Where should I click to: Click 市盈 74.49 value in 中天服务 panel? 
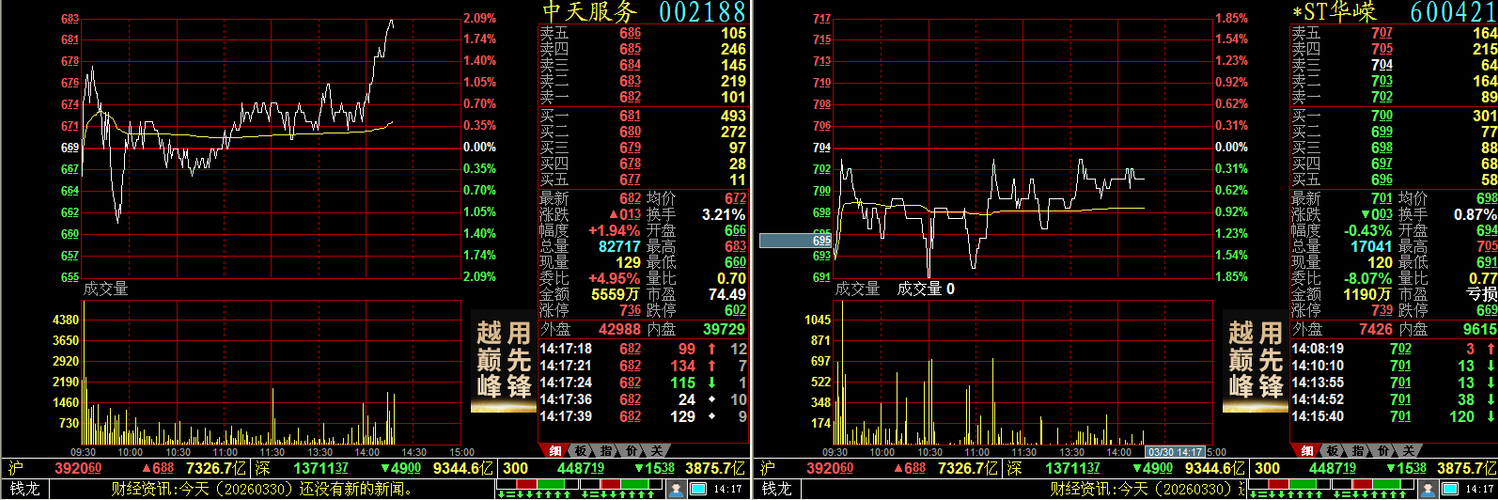[x=727, y=294]
